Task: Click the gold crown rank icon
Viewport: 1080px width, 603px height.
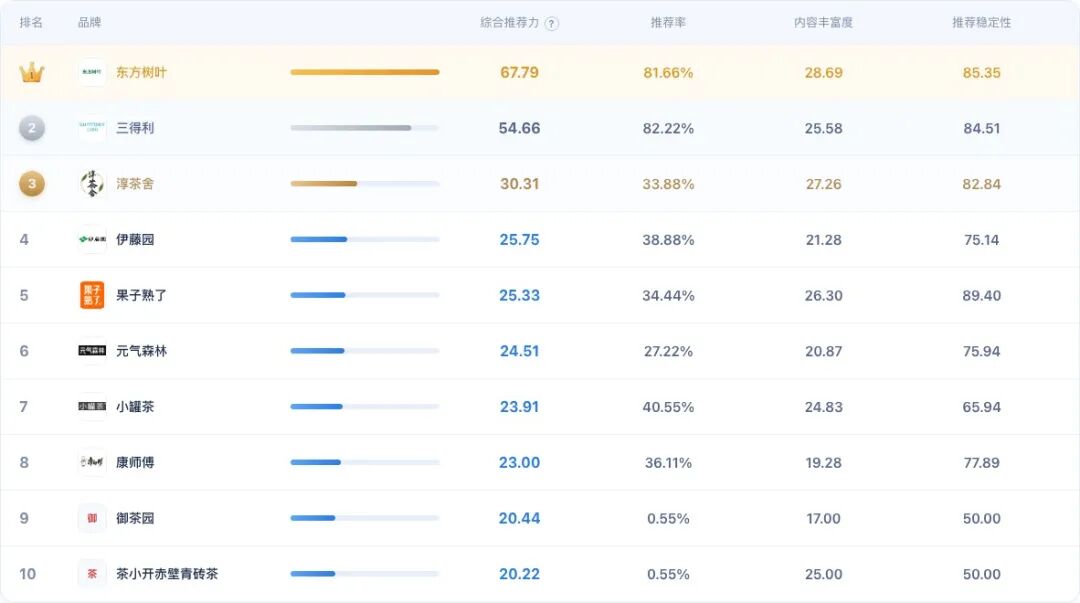Action: point(32,72)
